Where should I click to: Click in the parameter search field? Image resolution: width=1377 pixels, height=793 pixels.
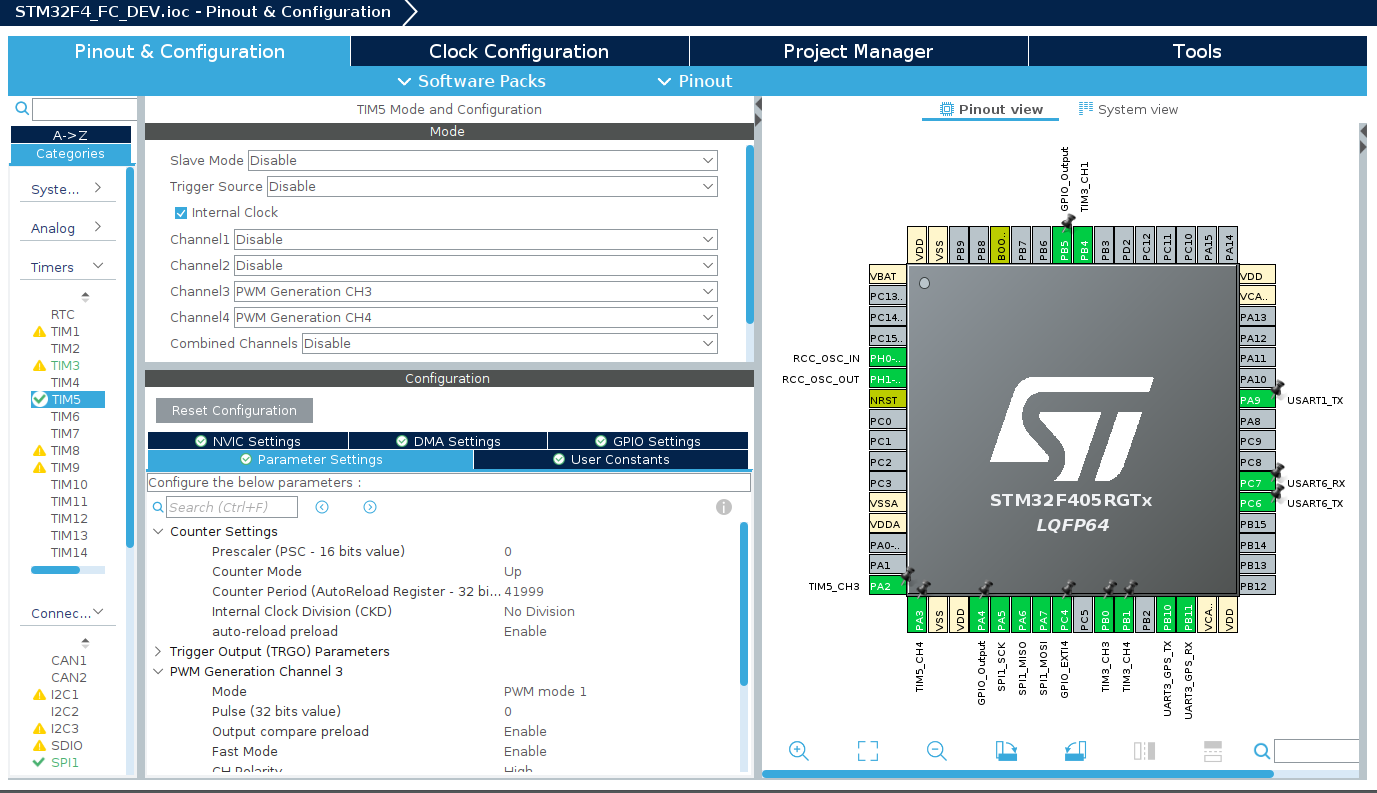[x=231, y=507]
